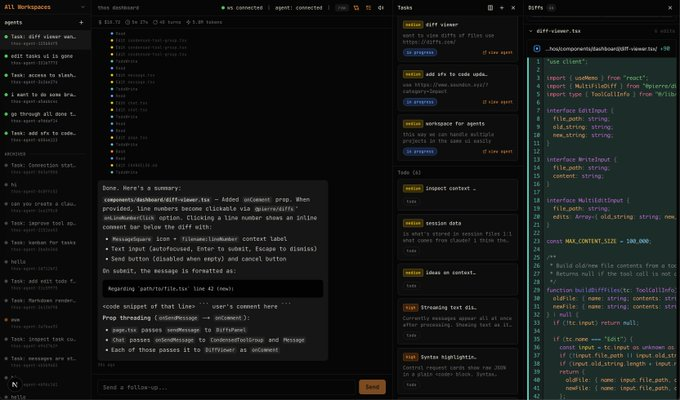Toggle the raw view button in header
The width and height of the screenshot is (680, 400).
click(x=342, y=8)
